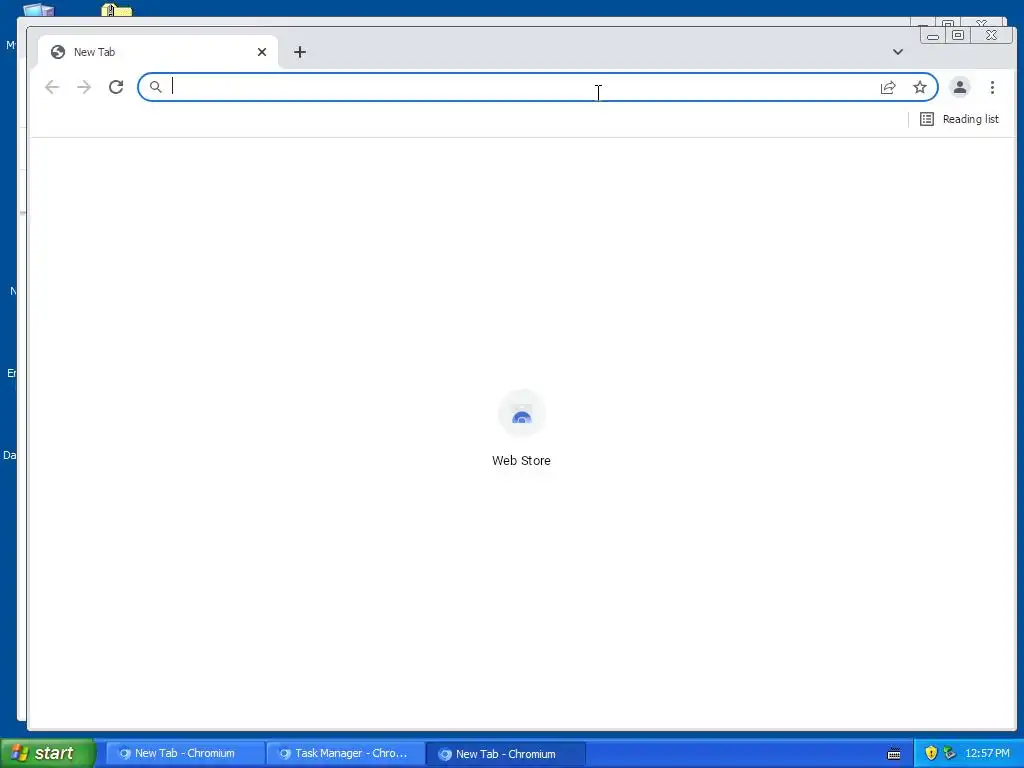The height and width of the screenshot is (768, 1024).
Task: Click the Web Store label
Action: pyautogui.click(x=521, y=460)
